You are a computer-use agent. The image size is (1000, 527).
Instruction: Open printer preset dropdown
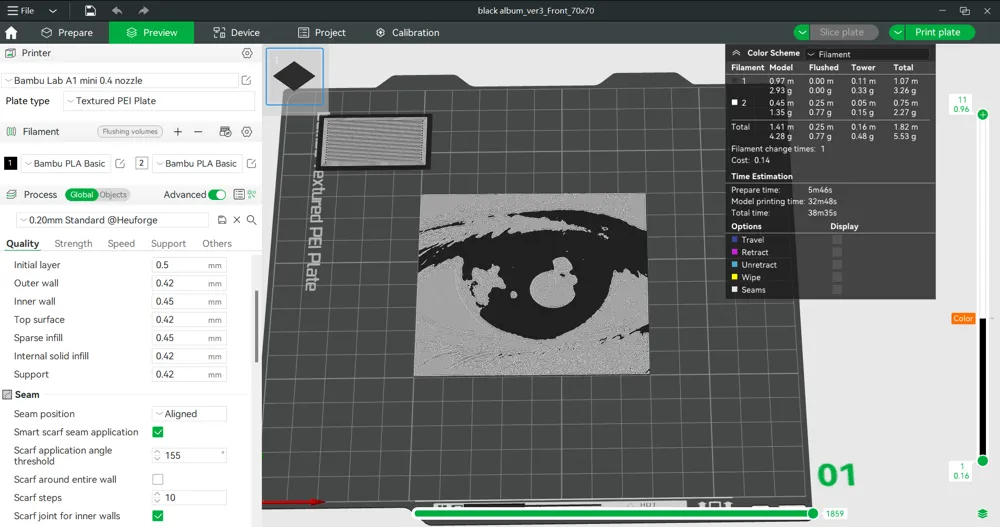click(121, 80)
